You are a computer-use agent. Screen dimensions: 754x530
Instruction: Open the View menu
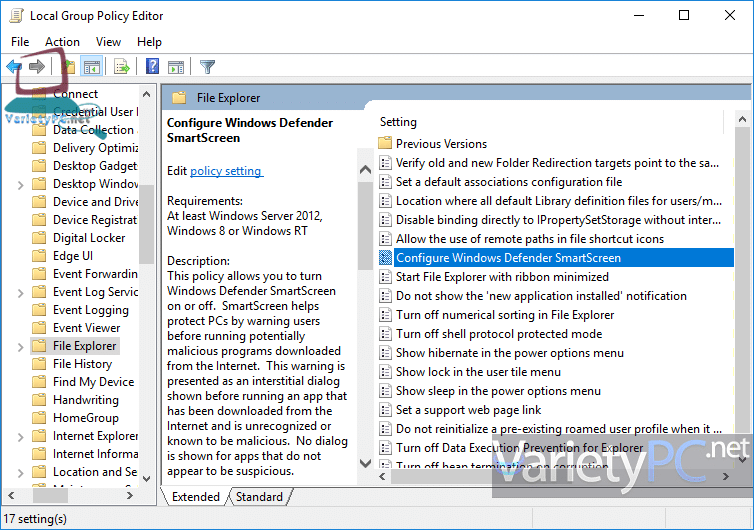[x=108, y=42]
